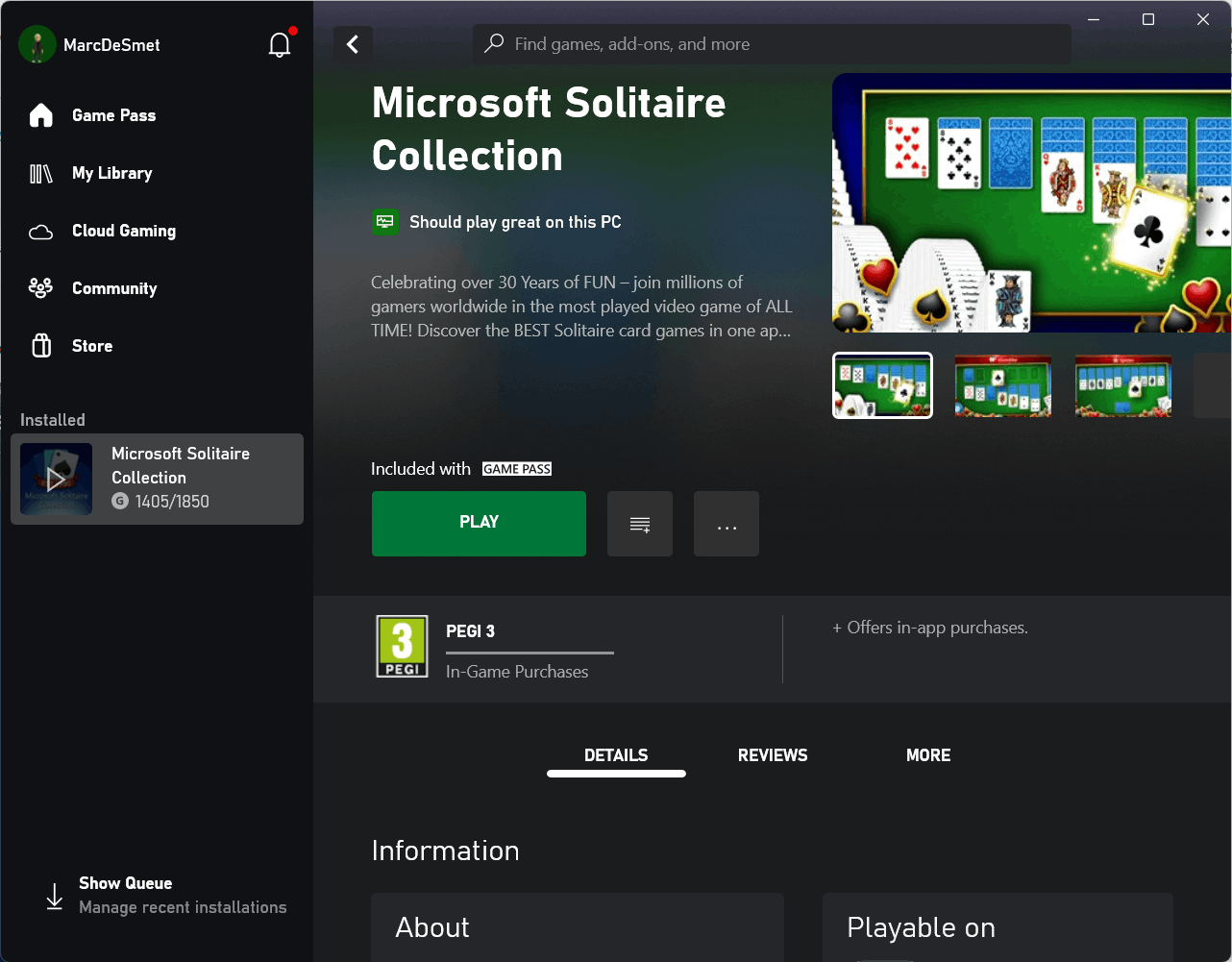Screen dimensions: 1232x962
Task: Close the Xbox app window
Action: pos(1203,19)
